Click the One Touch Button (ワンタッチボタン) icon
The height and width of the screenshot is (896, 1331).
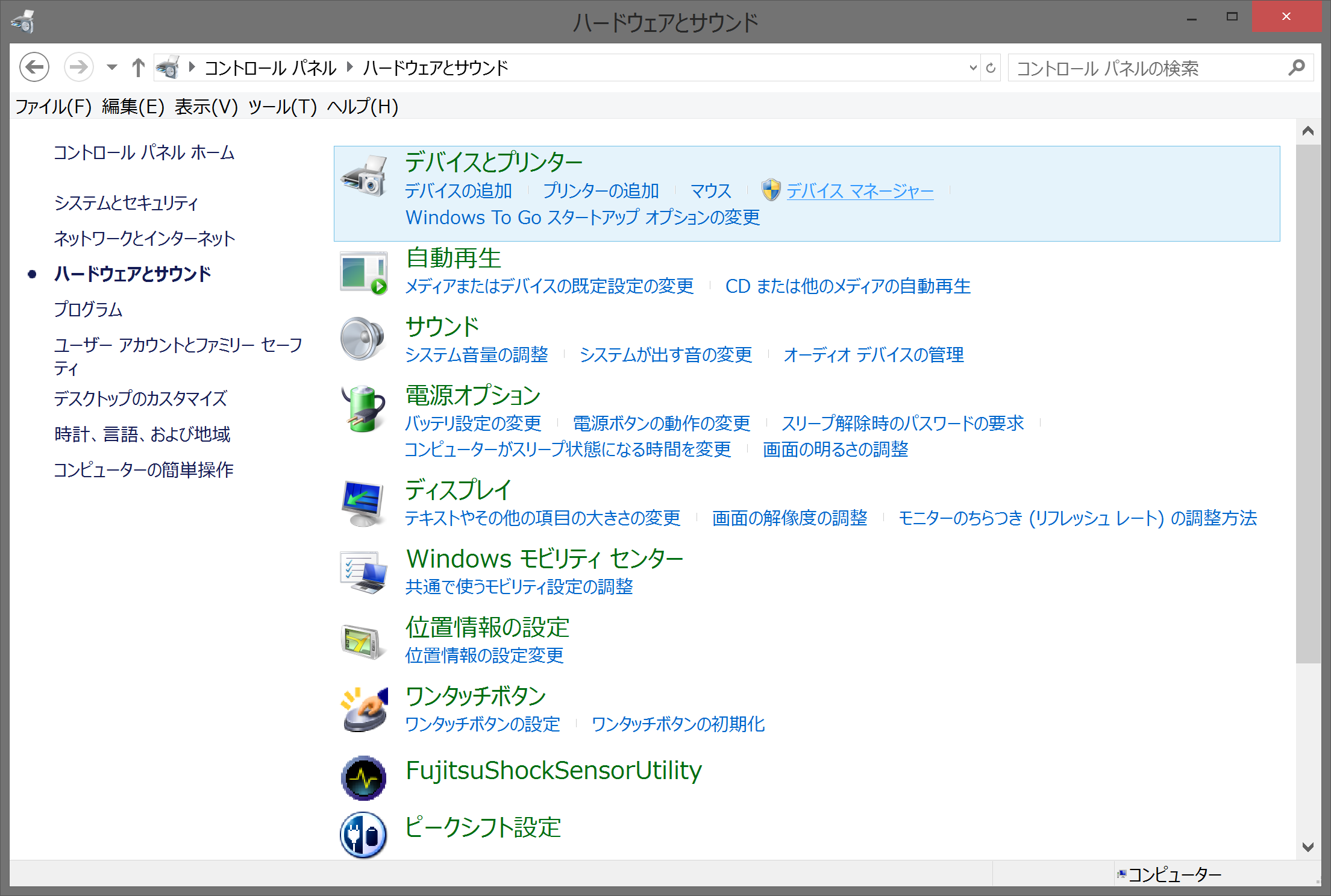(365, 710)
